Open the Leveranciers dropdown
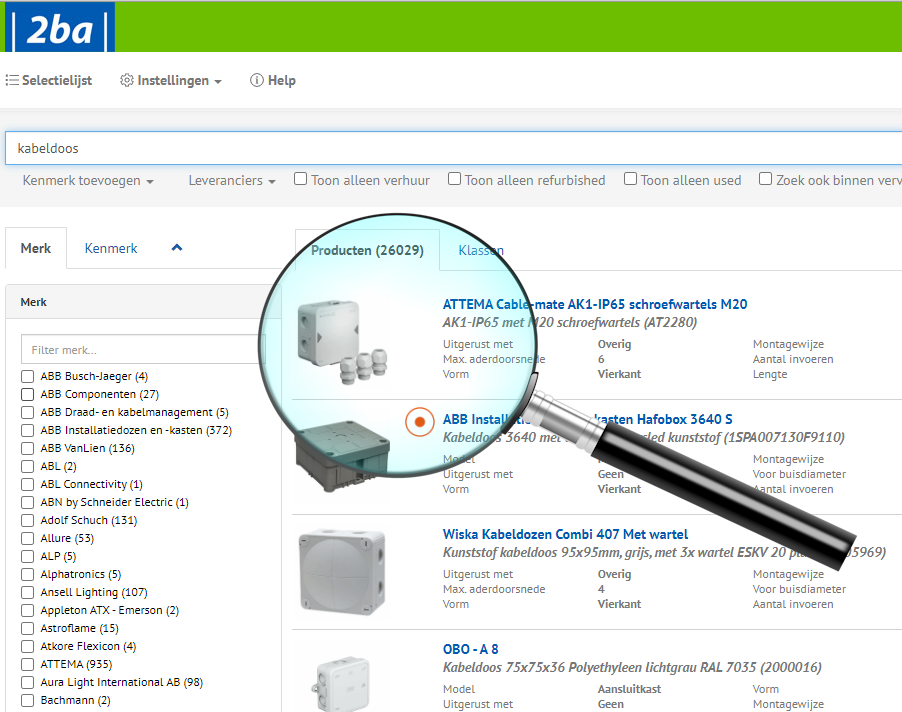The height and width of the screenshot is (712, 902). coord(232,181)
